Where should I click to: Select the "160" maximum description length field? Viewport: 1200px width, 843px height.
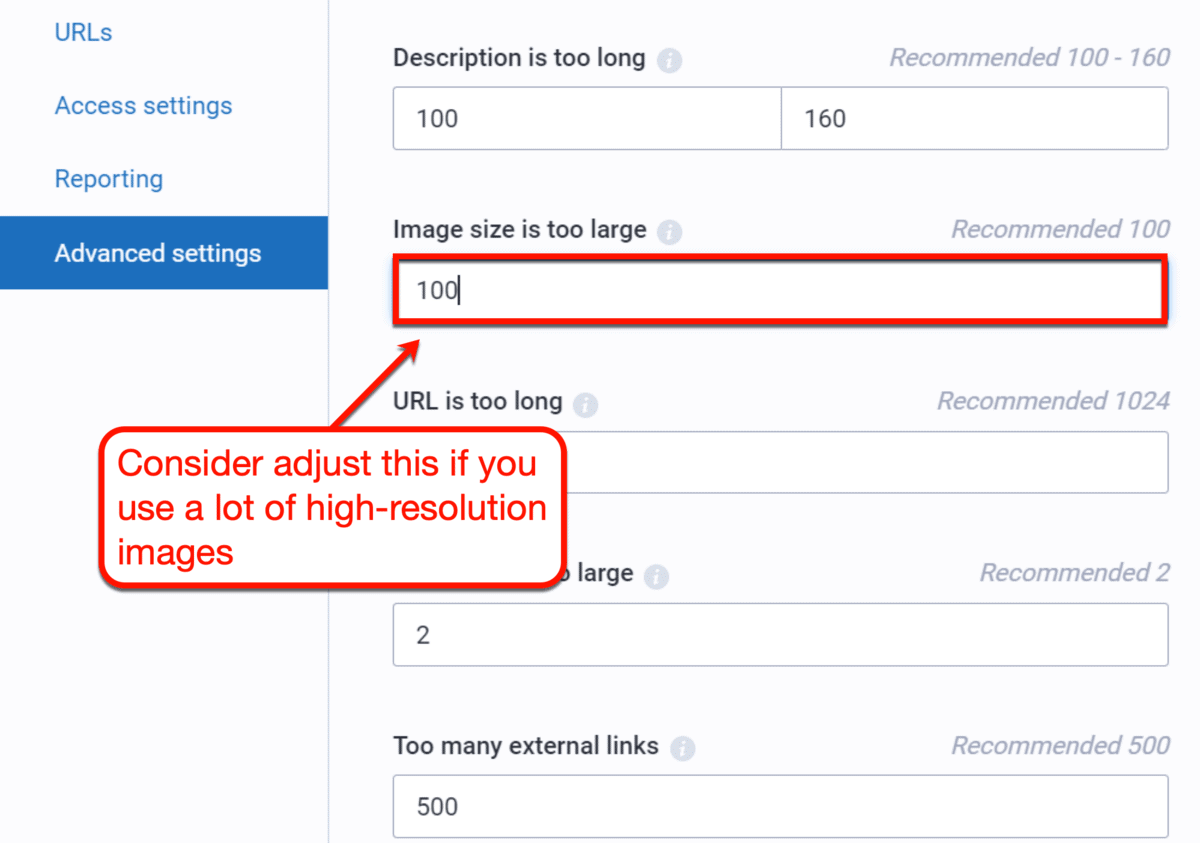pos(974,118)
